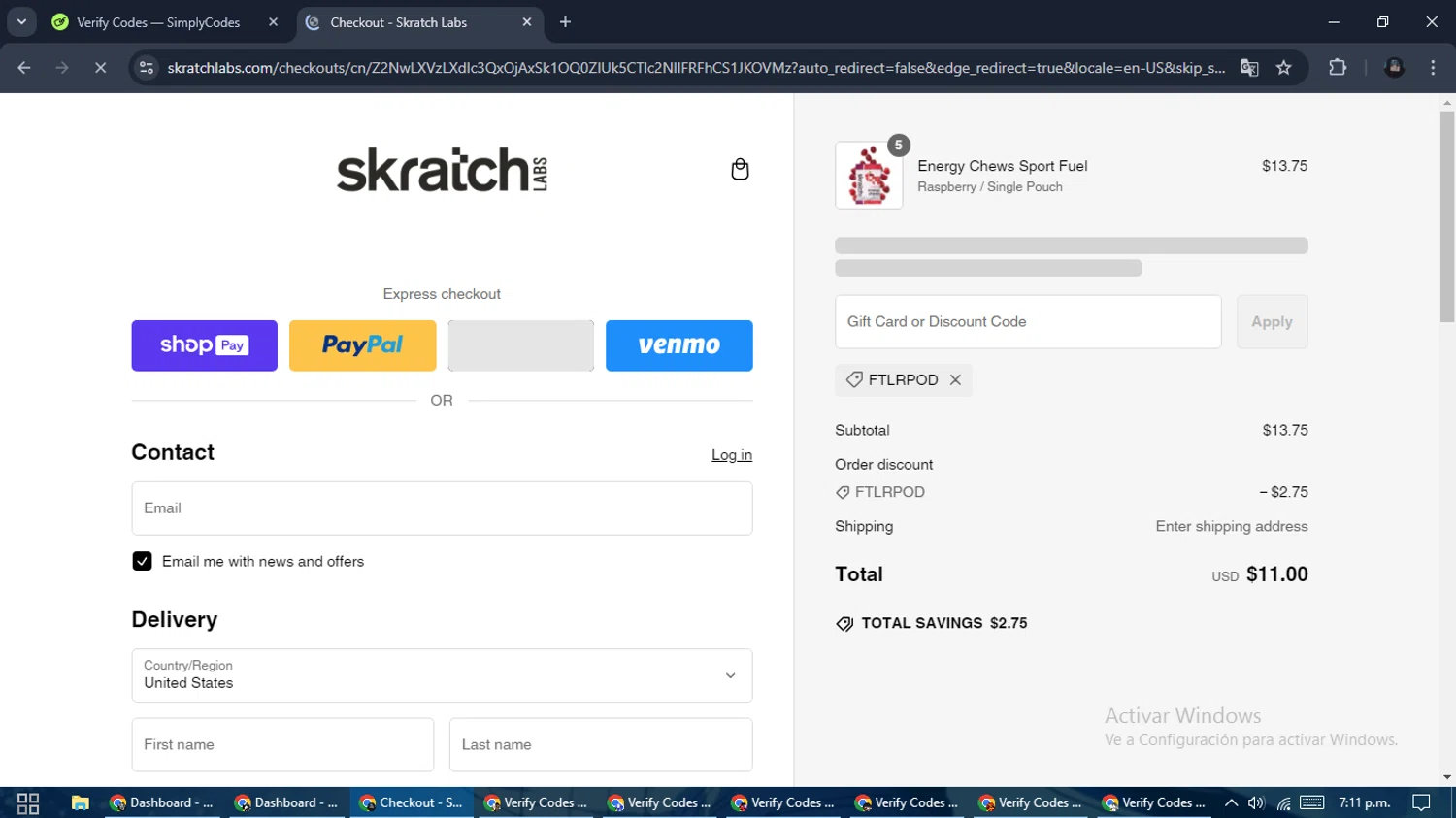Image resolution: width=1456 pixels, height=818 pixels.
Task: Expand the Country/Region dropdown
Action: 442,674
